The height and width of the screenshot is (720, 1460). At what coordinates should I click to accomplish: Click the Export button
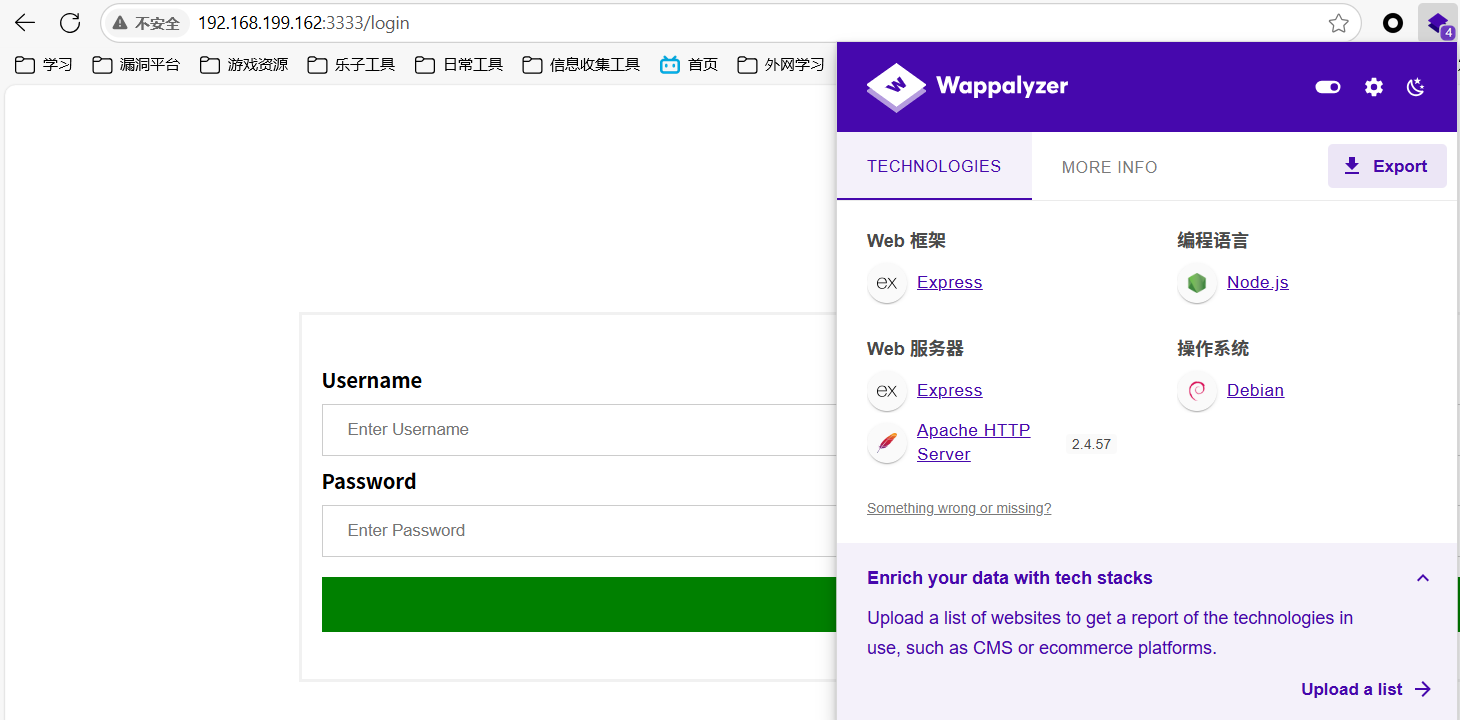[1387, 166]
